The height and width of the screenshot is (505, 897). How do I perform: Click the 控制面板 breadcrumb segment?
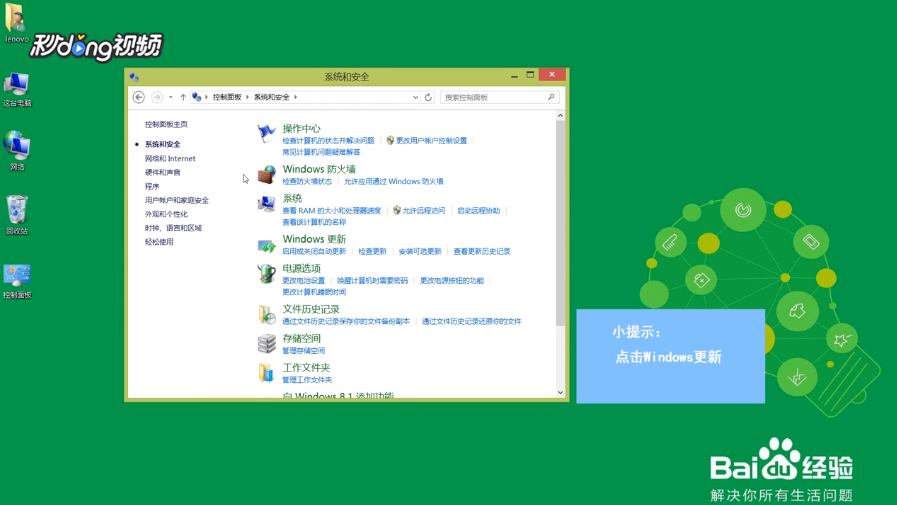pyautogui.click(x=227, y=97)
